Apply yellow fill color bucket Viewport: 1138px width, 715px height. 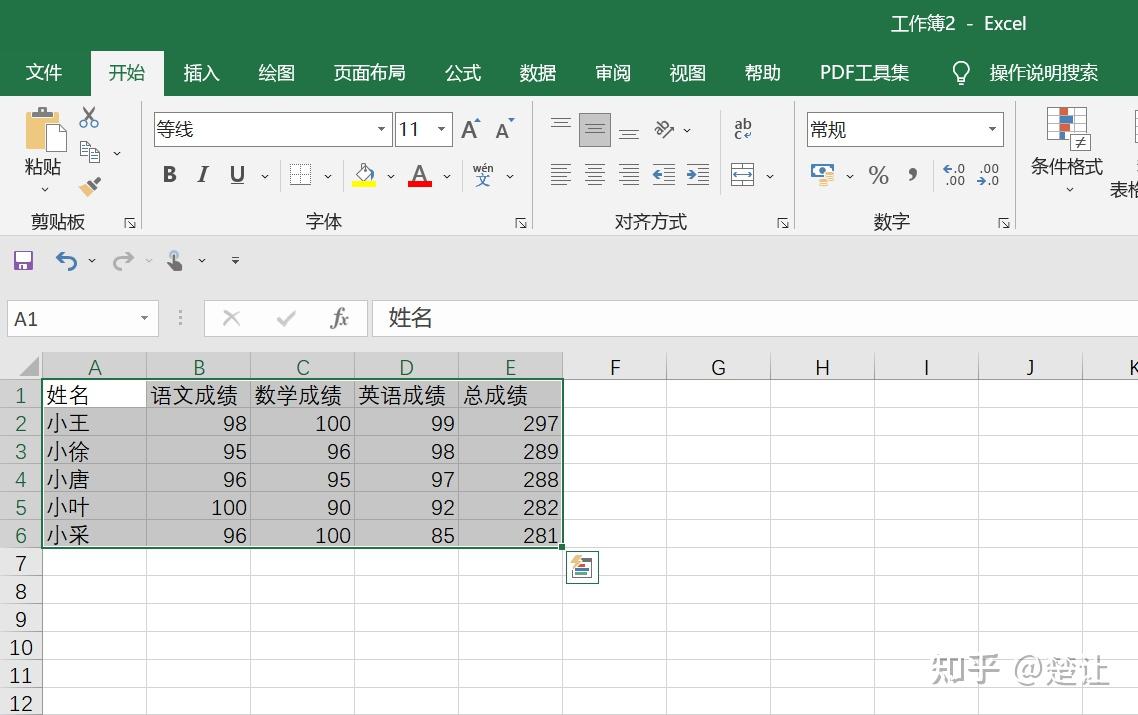(x=364, y=175)
